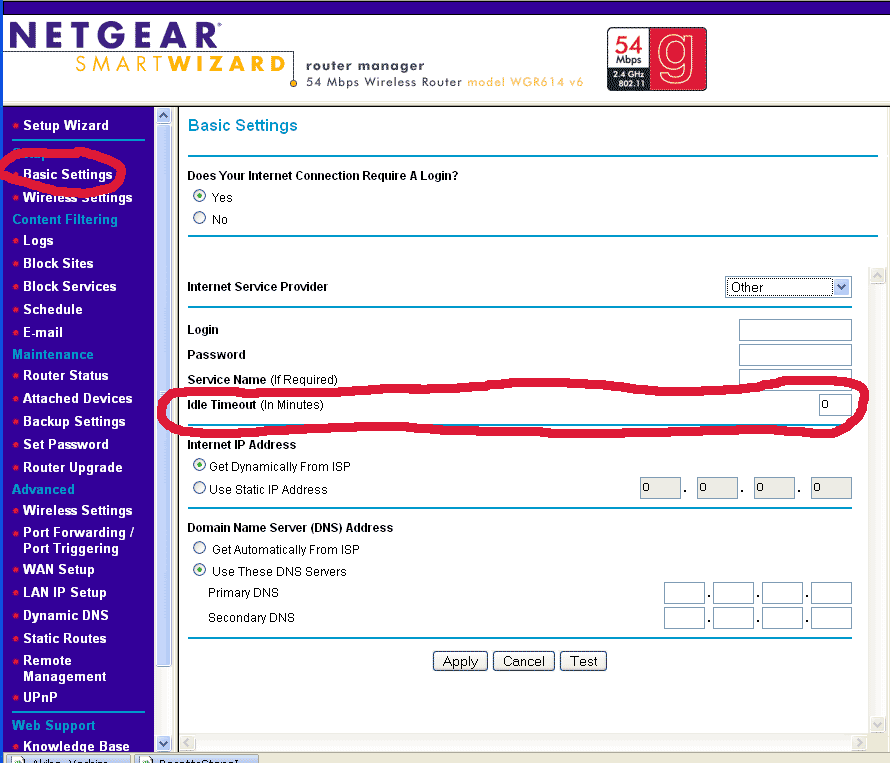Open Internet Service Provider dropdown
890x763 pixels.
point(788,287)
